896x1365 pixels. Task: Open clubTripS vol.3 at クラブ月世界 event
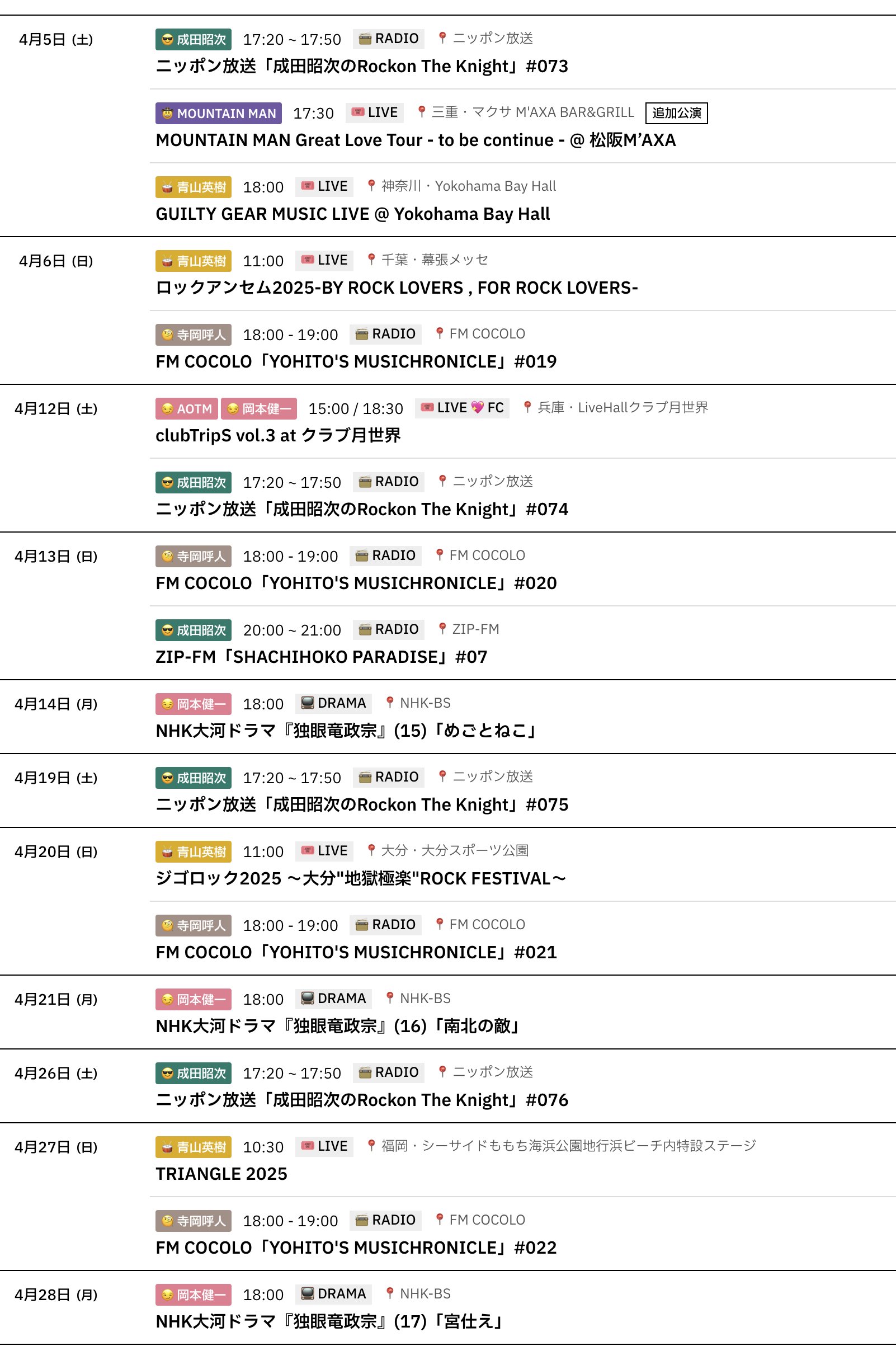coord(278,436)
